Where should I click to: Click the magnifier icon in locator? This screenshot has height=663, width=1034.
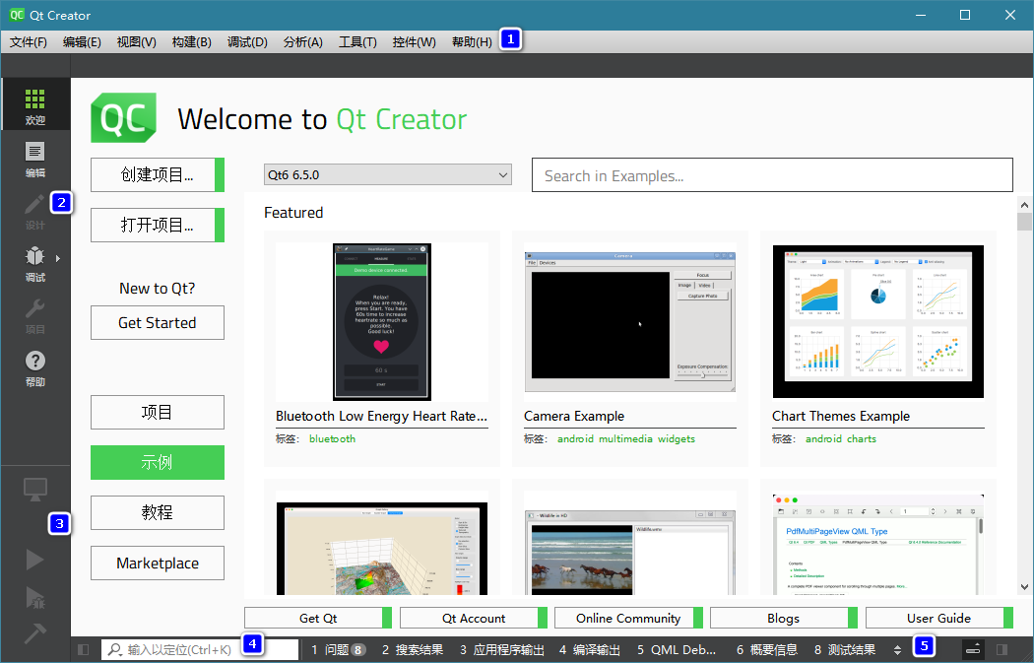115,650
